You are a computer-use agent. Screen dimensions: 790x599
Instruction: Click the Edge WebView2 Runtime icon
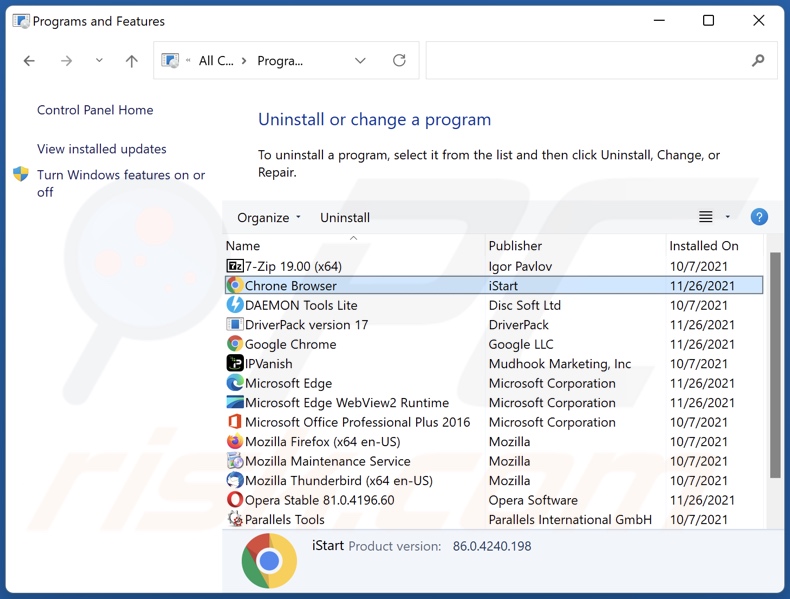[x=235, y=403]
